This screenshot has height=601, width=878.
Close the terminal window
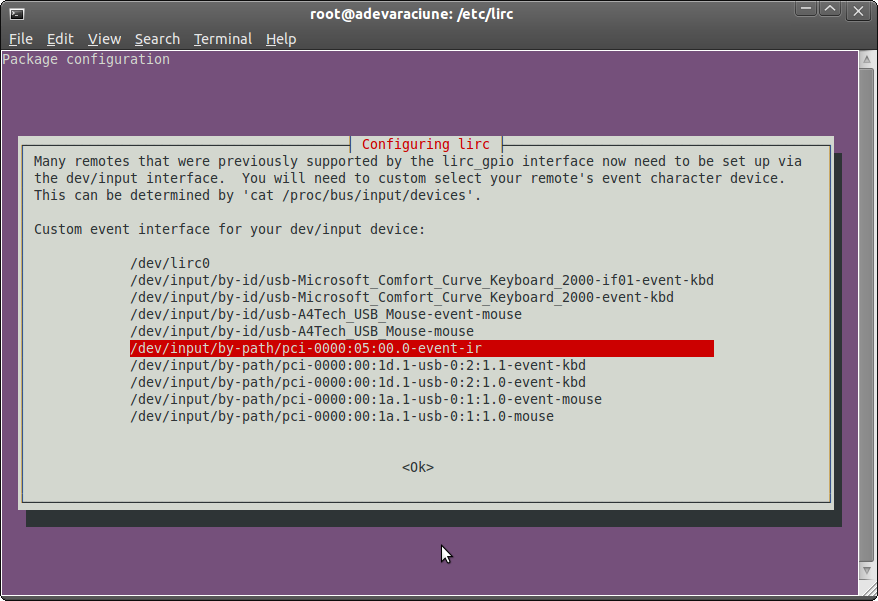pyautogui.click(x=857, y=11)
